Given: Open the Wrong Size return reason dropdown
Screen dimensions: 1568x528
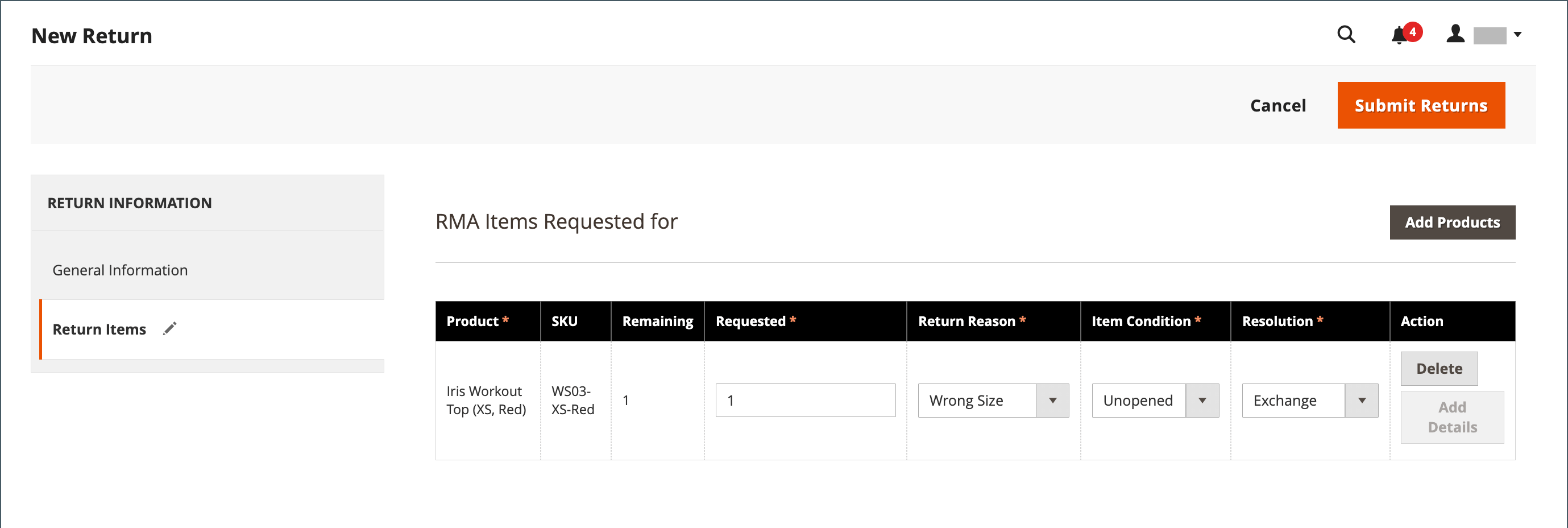Looking at the screenshot, I should tap(977, 400).
